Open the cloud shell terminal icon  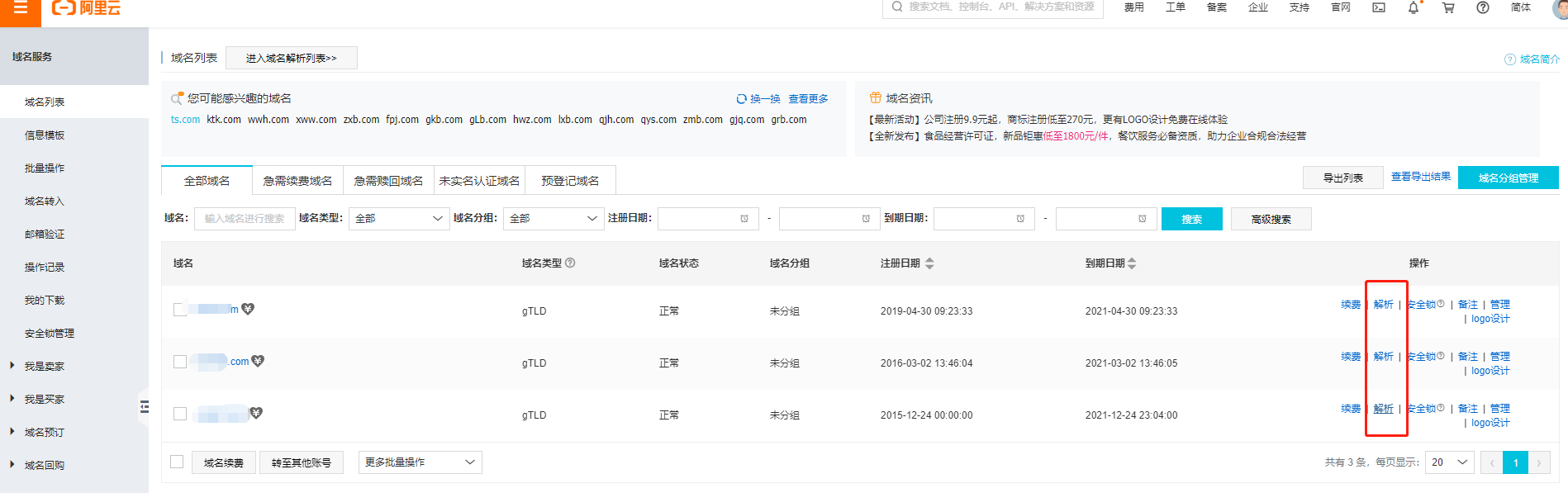click(x=1379, y=7)
